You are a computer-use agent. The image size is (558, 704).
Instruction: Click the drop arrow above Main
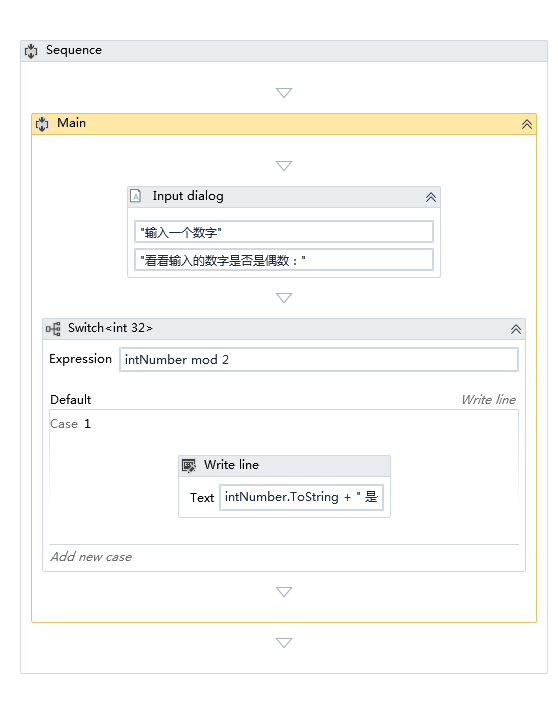pyautogui.click(x=284, y=92)
